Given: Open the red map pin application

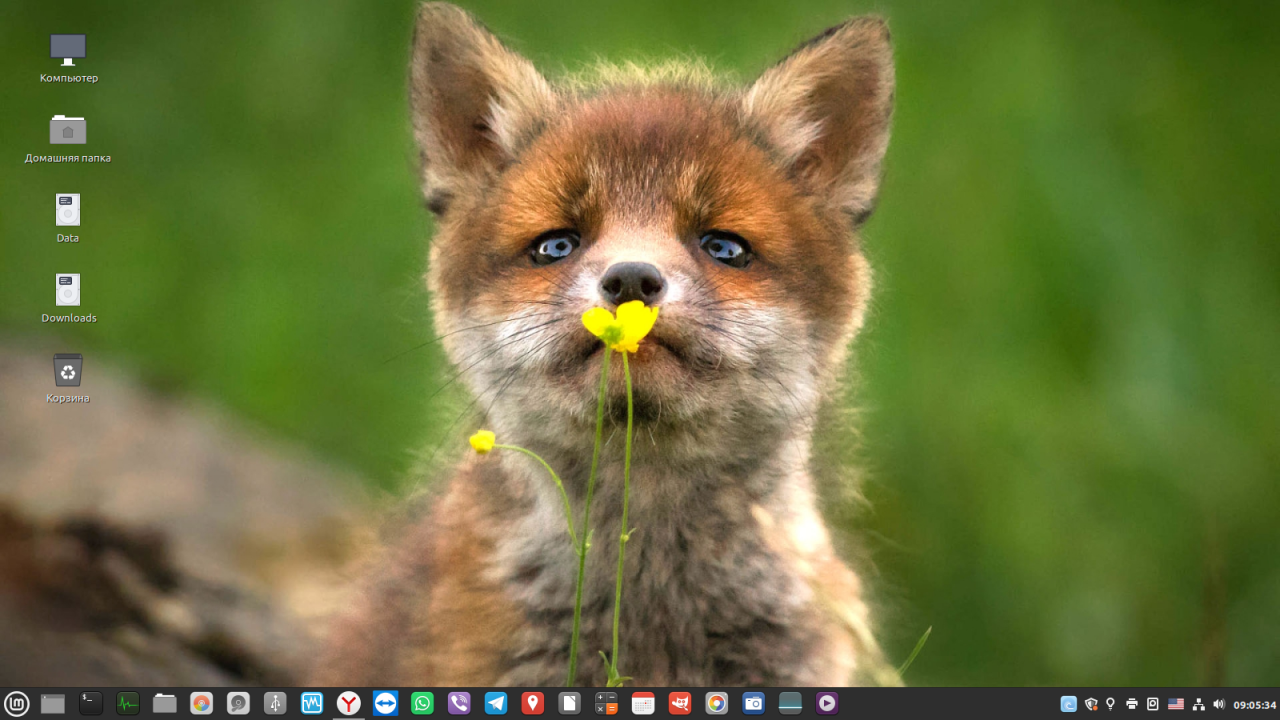Looking at the screenshot, I should click(533, 704).
